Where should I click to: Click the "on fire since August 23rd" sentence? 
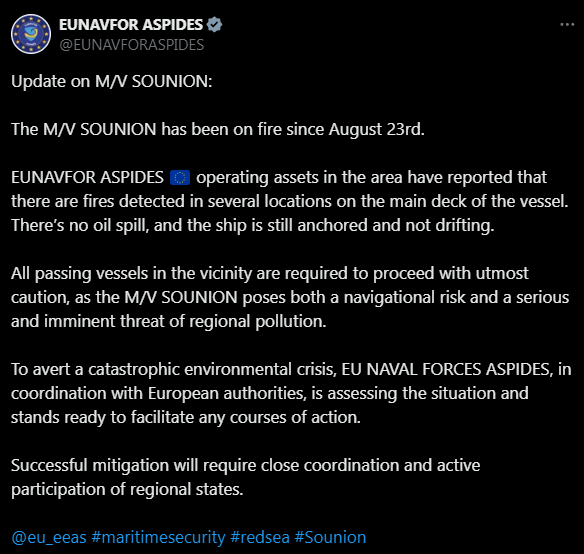pos(218,129)
